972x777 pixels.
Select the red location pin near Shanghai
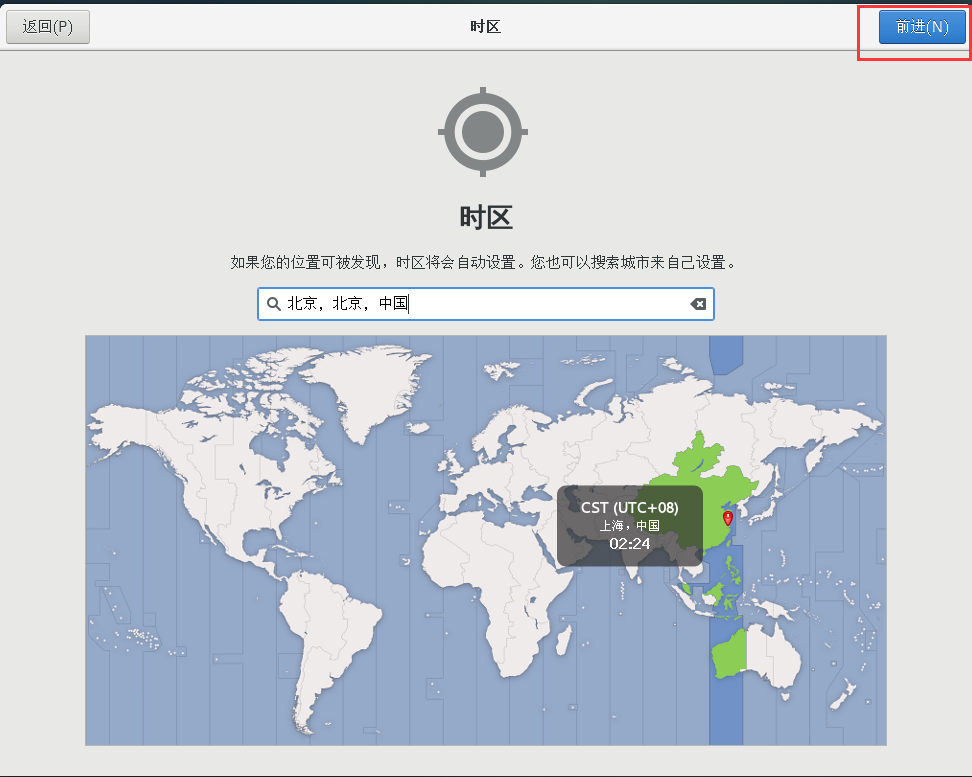pyautogui.click(x=729, y=518)
